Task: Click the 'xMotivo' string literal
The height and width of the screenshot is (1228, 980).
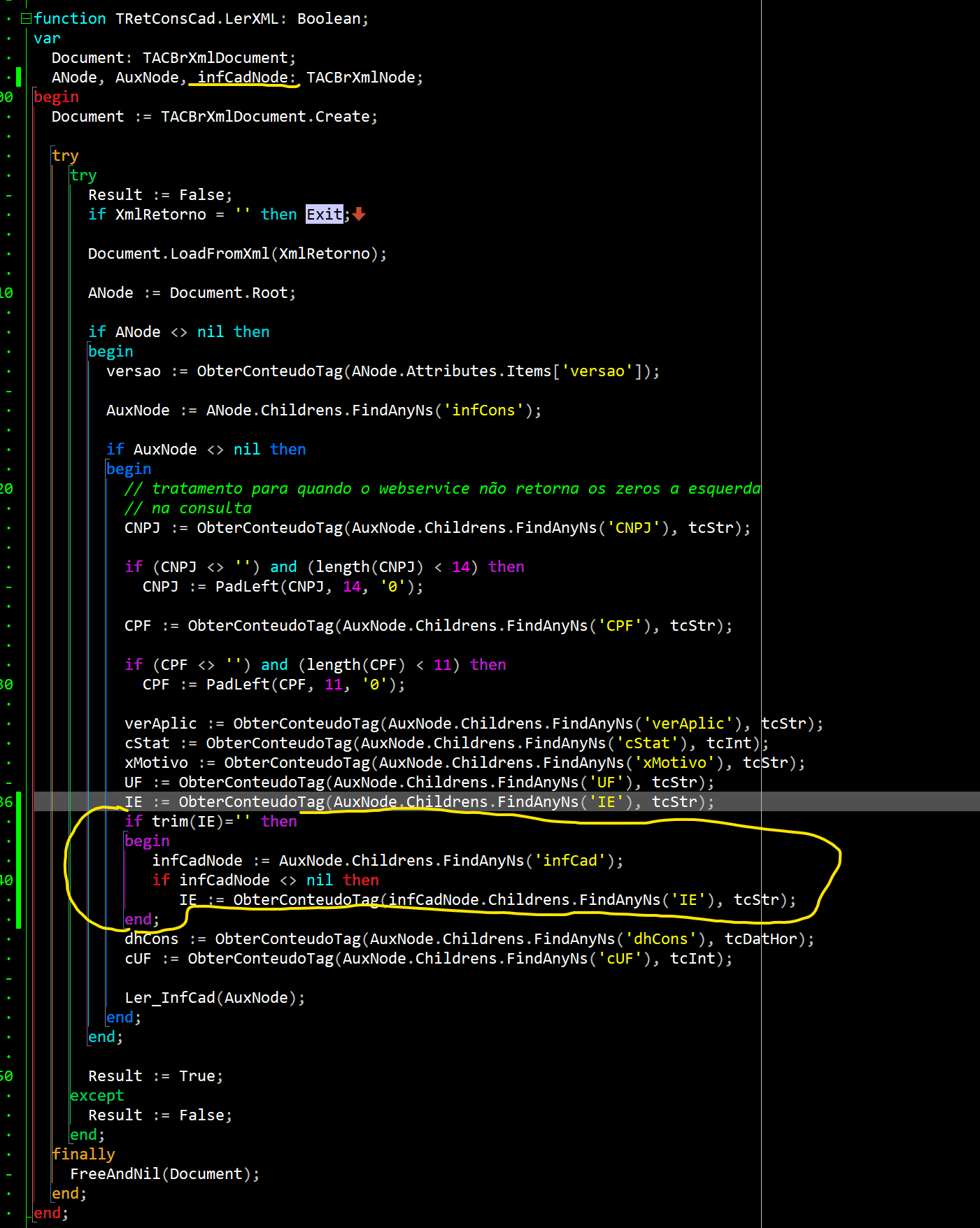Action: tap(674, 763)
